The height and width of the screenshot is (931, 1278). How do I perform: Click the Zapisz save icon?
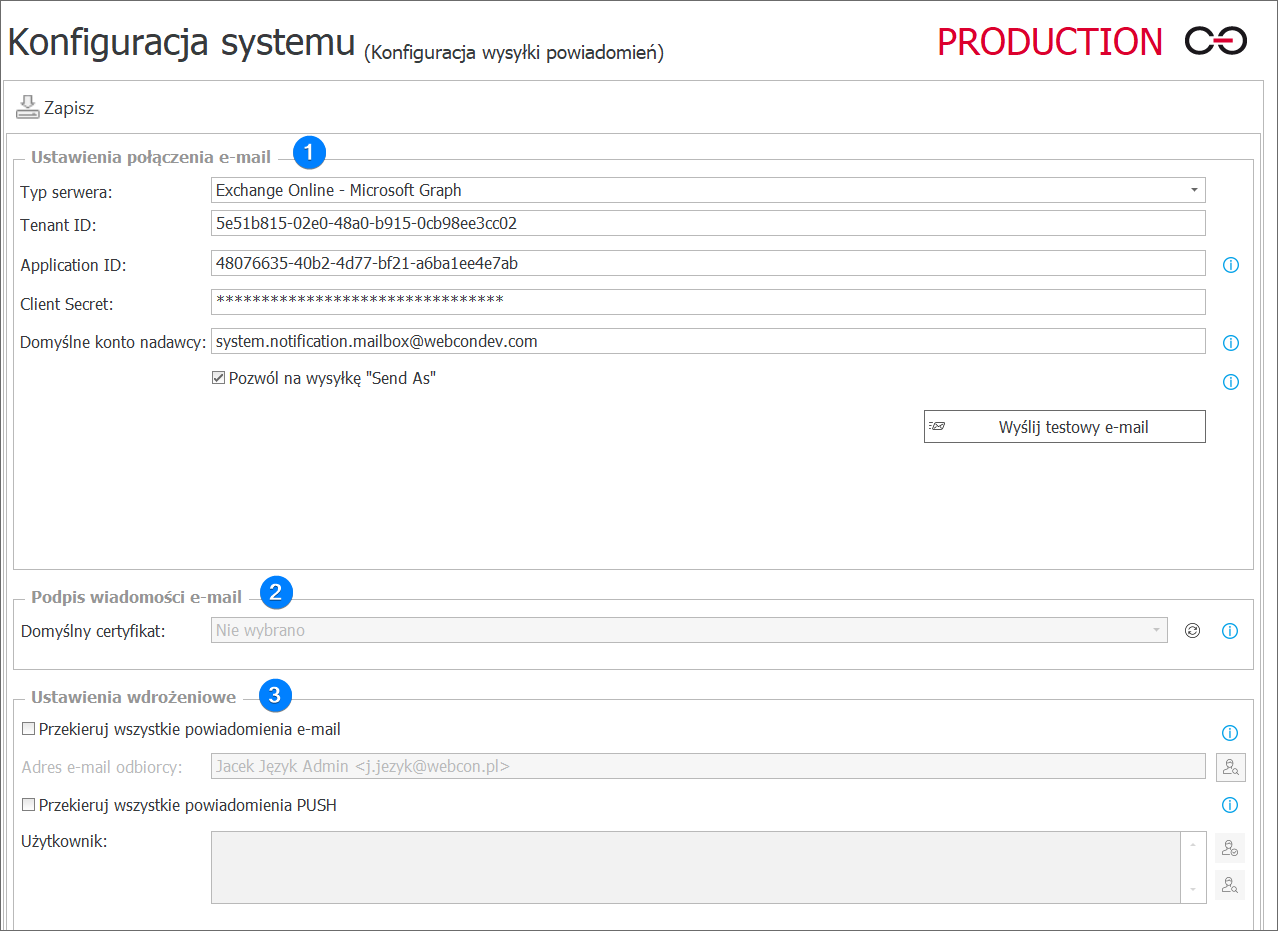click(x=28, y=107)
